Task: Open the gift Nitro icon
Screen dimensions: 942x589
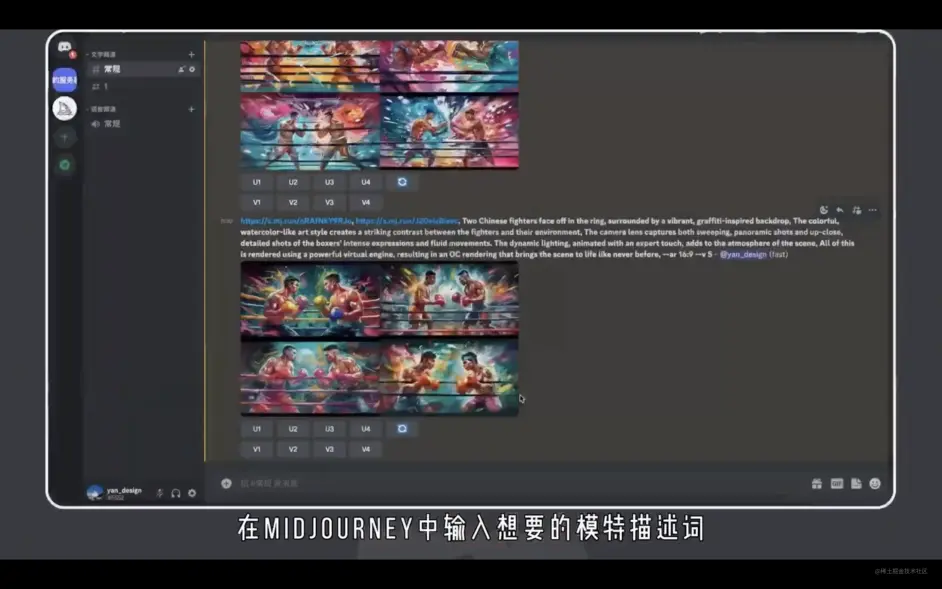Action: pos(816,484)
